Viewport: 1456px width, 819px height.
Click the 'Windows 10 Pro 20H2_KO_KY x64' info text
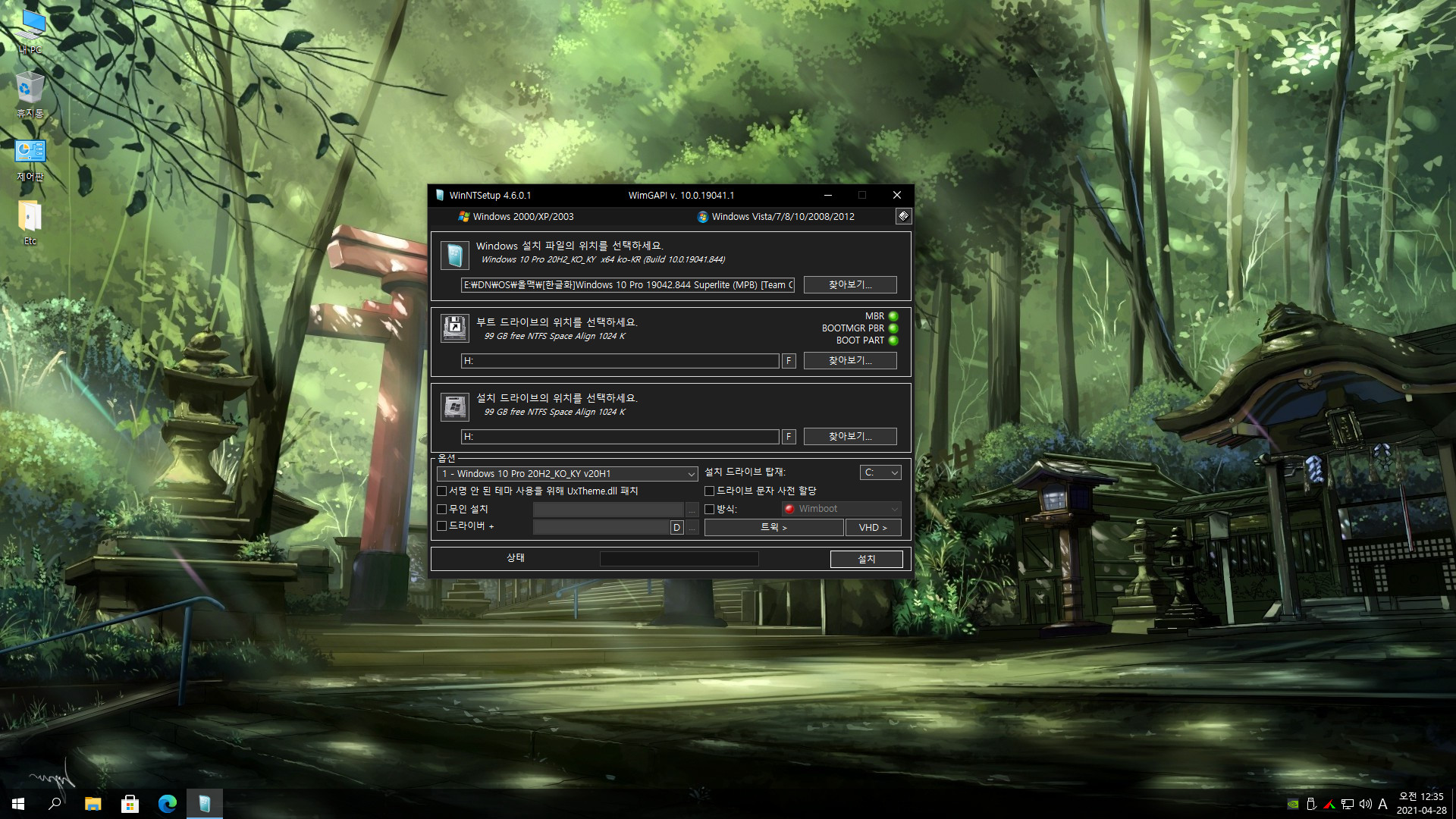603,260
